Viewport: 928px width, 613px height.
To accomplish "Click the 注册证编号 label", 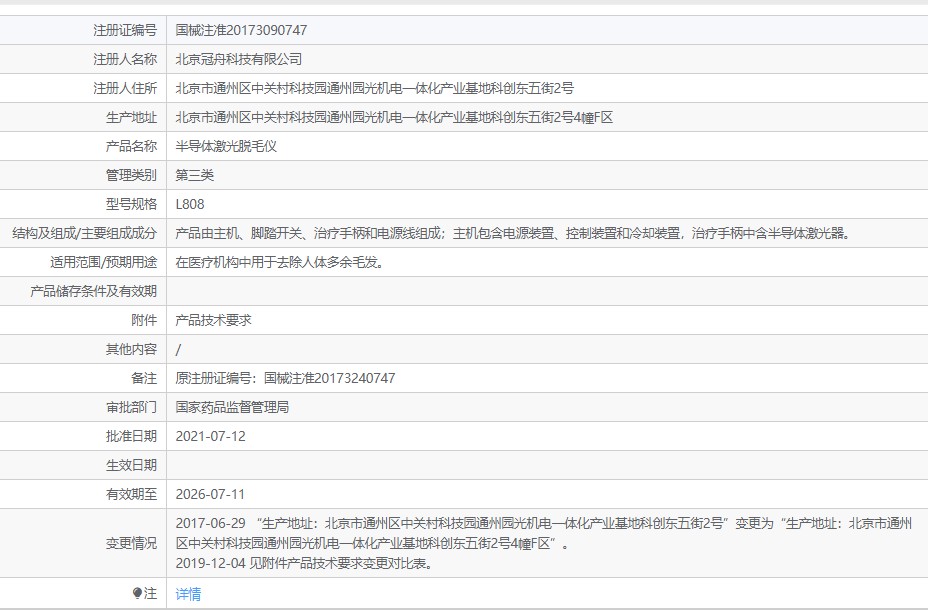I will 125,30.
